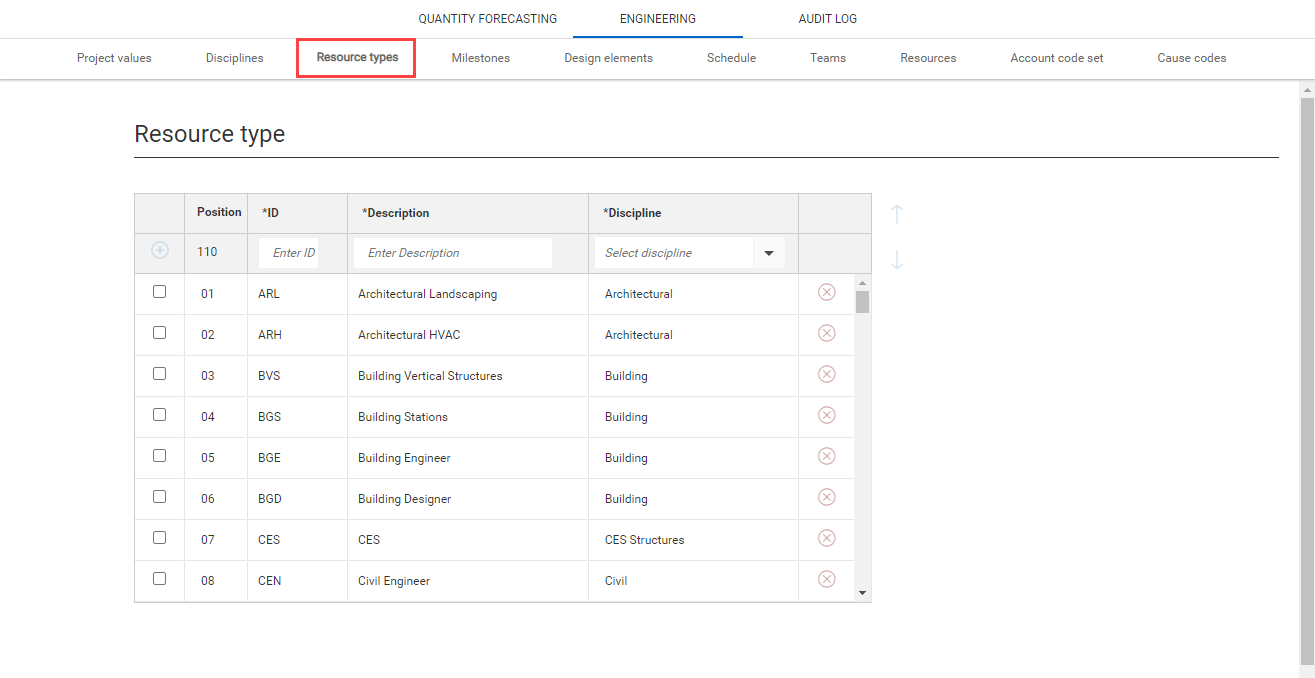
Task: Remove the Building Engineer resource type
Action: (827, 456)
